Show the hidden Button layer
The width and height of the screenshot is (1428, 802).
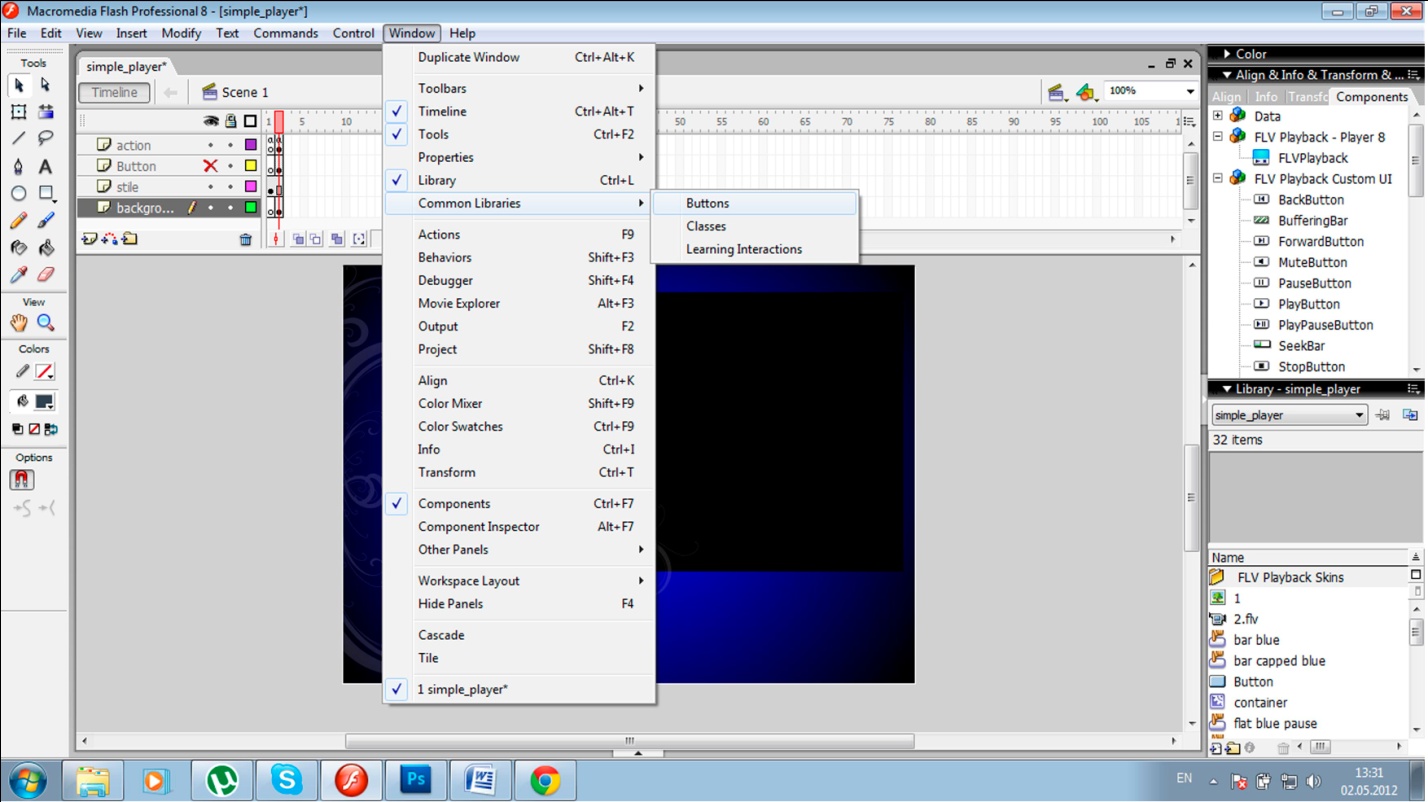[x=210, y=166]
